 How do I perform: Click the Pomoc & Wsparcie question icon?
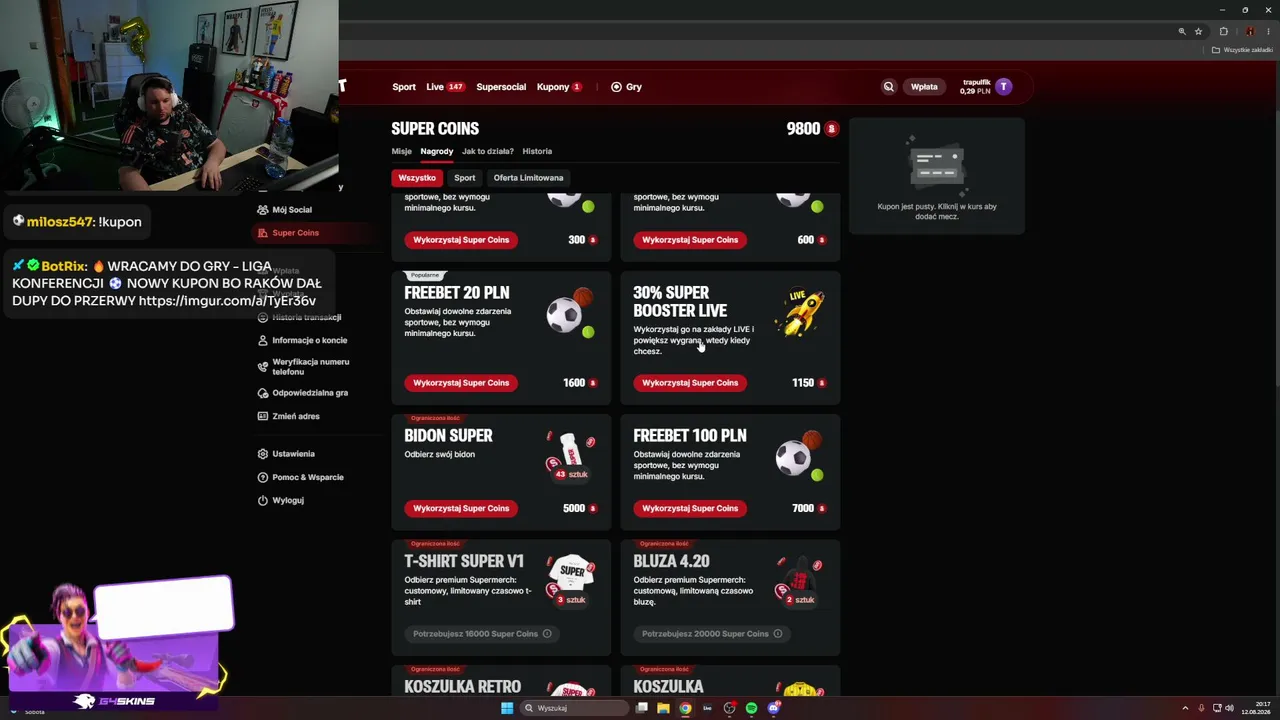263,477
